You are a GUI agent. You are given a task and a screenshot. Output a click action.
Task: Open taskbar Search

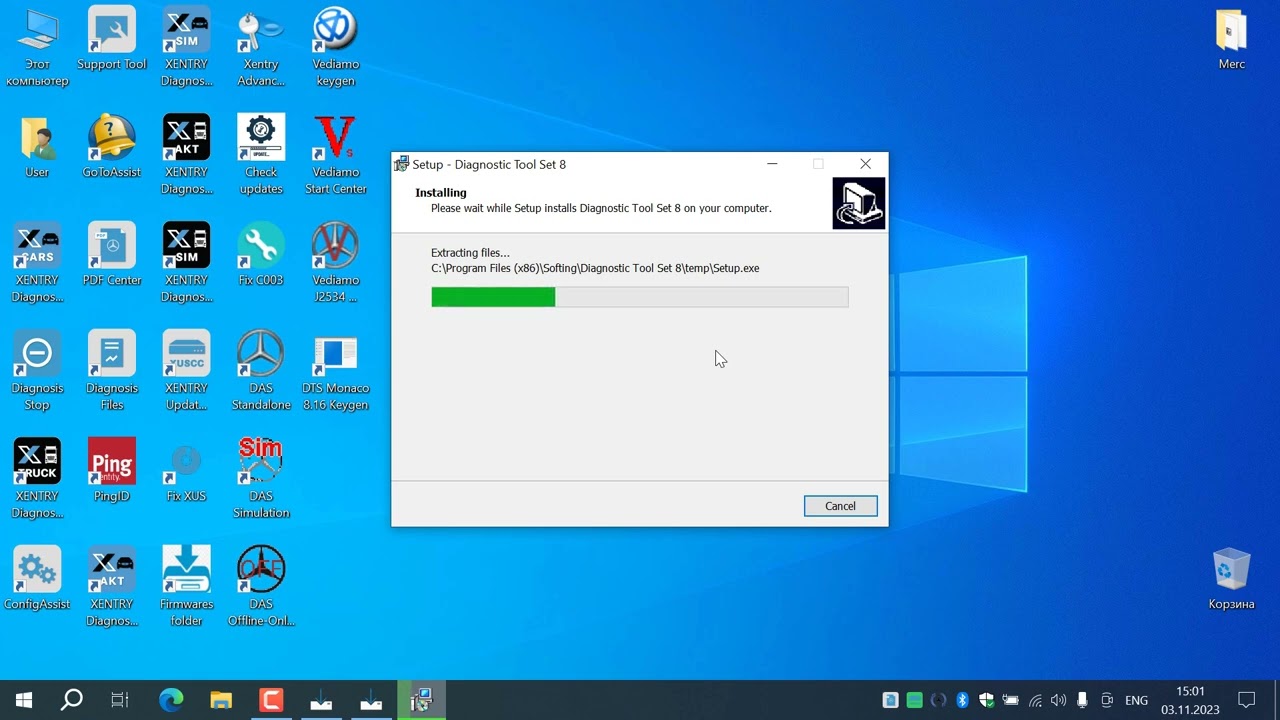click(x=72, y=700)
